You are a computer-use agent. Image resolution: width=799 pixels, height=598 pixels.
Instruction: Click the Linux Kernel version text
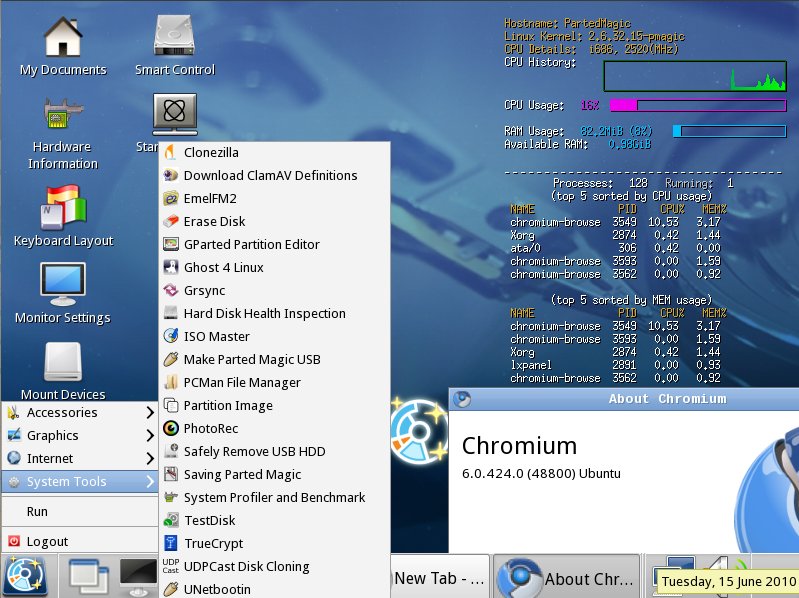[594, 36]
